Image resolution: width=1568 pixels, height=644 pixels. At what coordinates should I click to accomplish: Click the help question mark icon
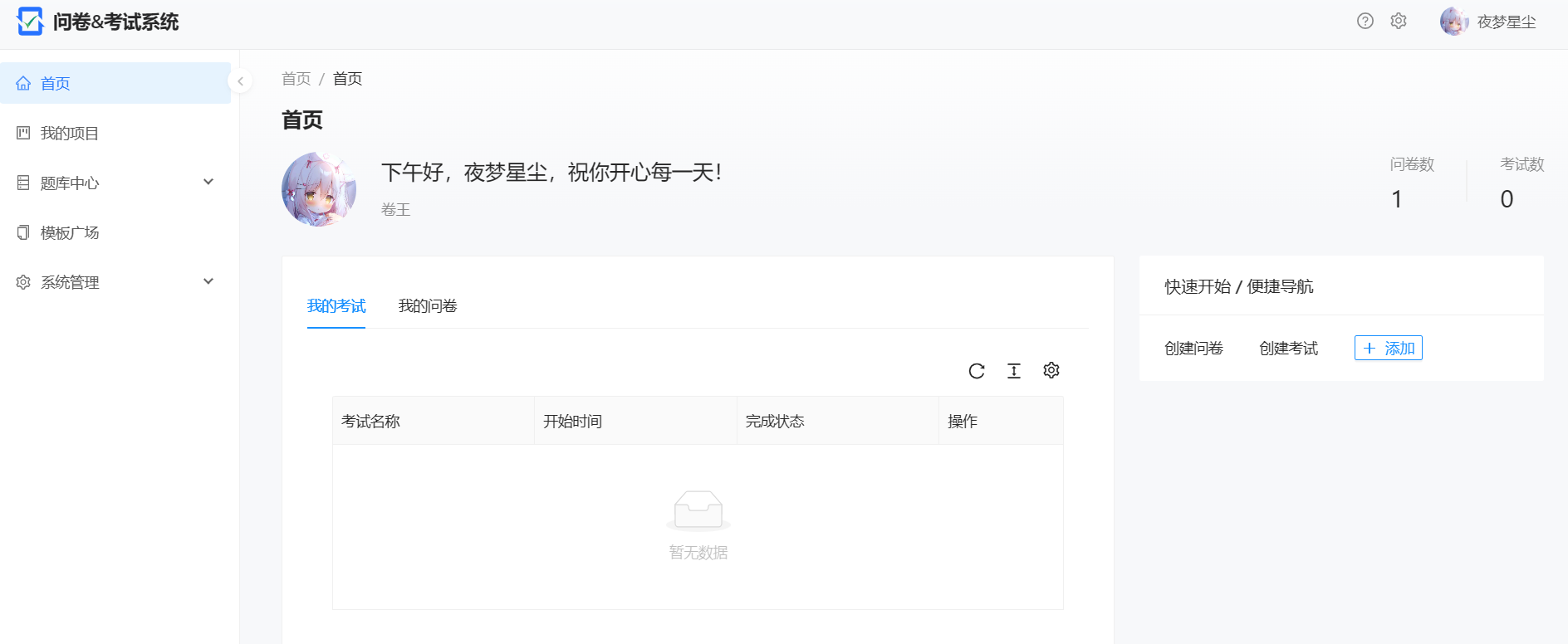(1365, 22)
